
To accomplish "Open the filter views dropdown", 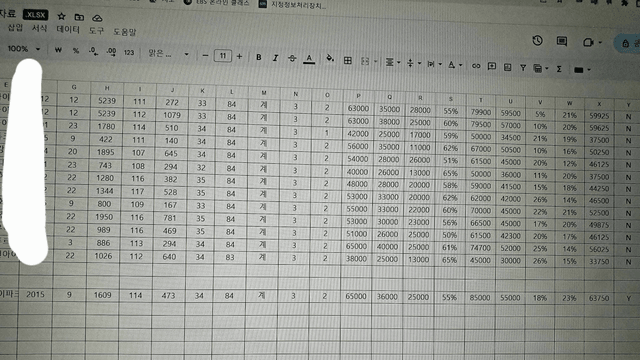I will (x=541, y=69).
